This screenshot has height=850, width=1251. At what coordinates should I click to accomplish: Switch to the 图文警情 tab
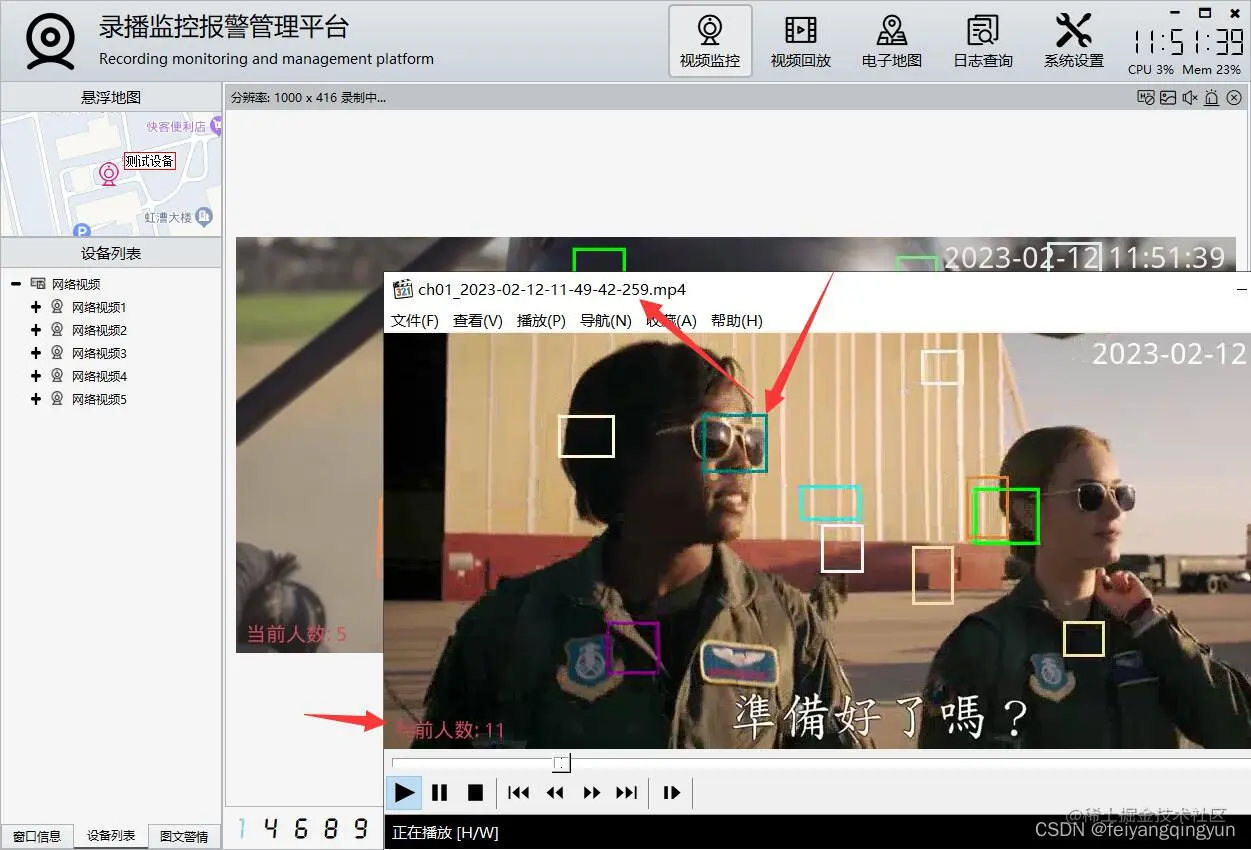(x=185, y=836)
